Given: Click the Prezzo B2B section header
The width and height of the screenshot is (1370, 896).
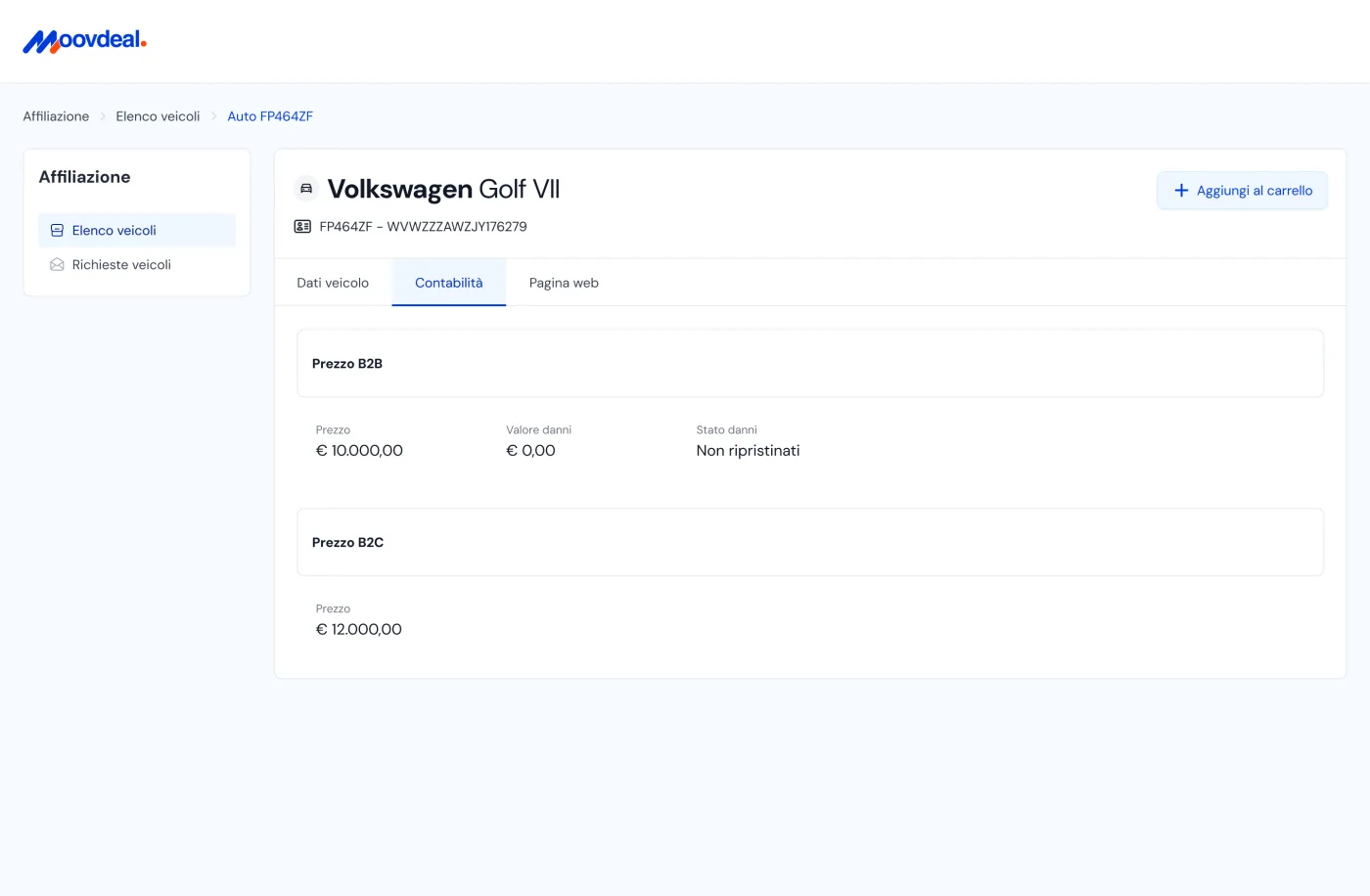Looking at the screenshot, I should [810, 364].
